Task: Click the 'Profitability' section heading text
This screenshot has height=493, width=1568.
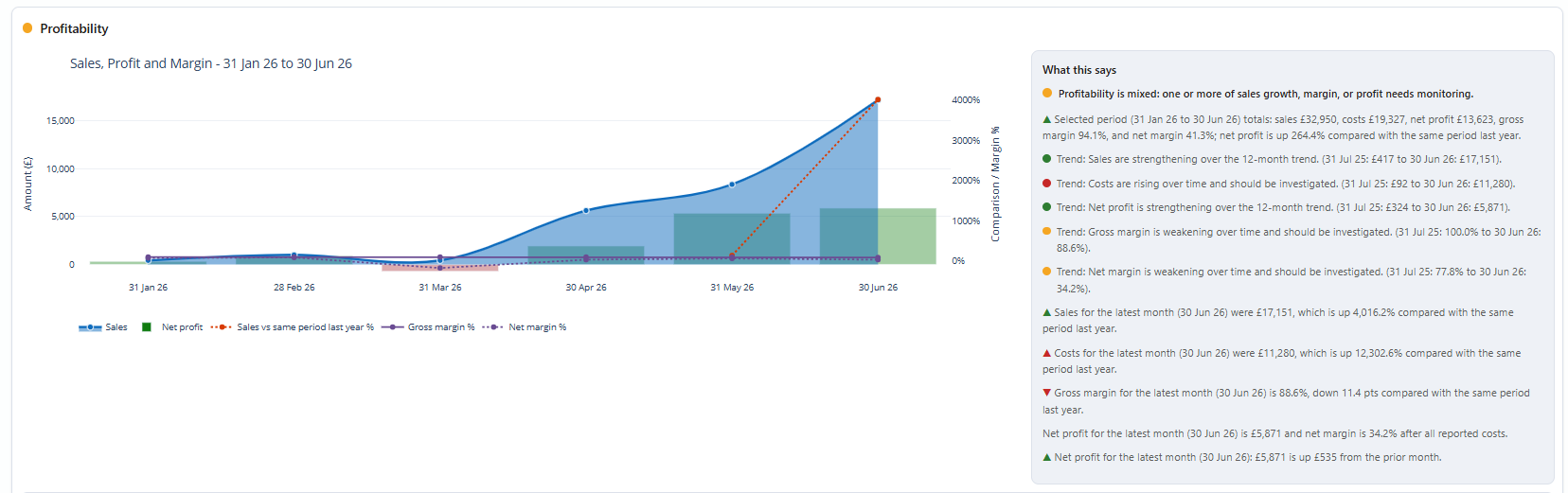Action: coord(74,28)
